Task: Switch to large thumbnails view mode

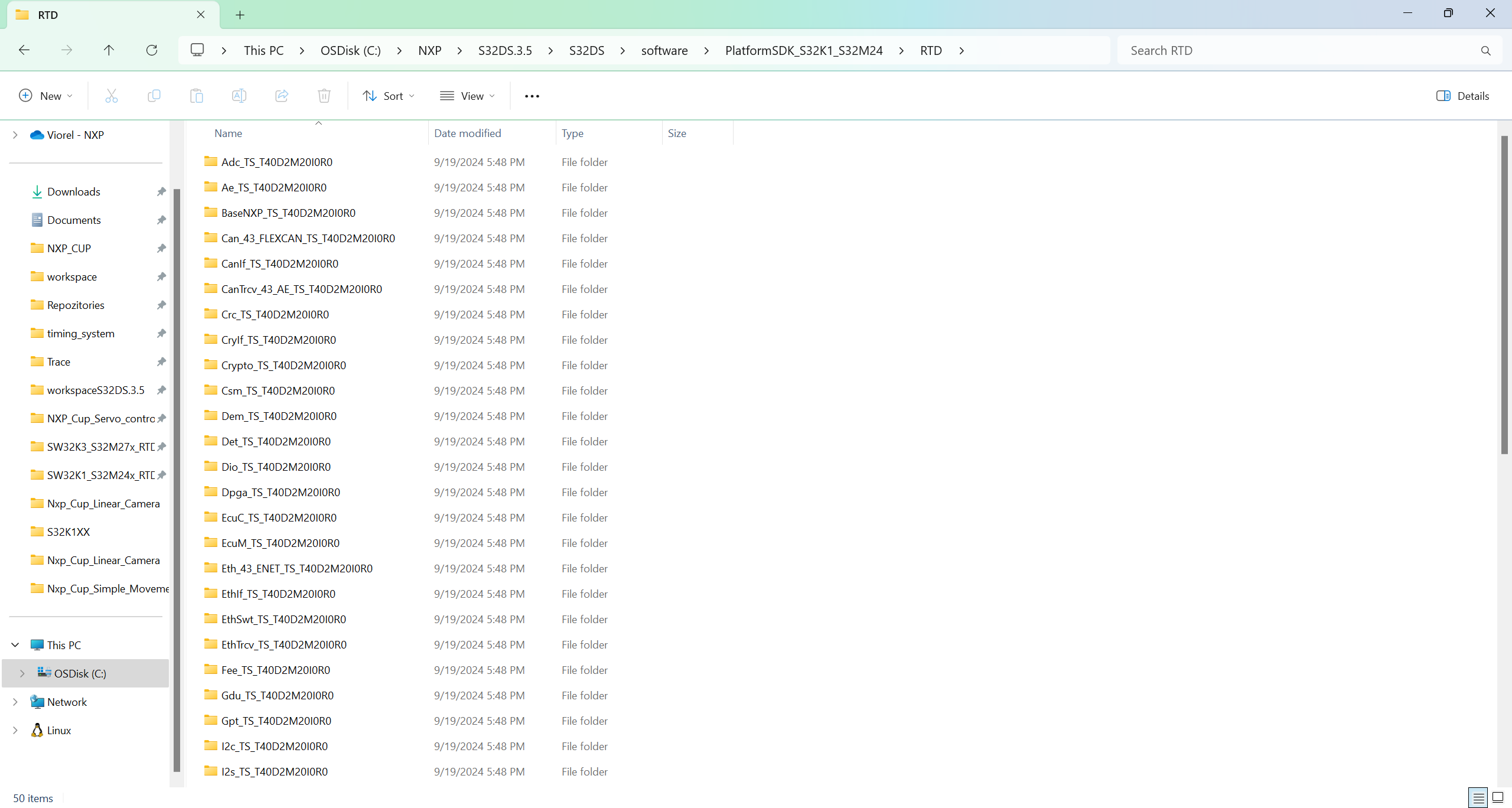Action: [x=1498, y=797]
